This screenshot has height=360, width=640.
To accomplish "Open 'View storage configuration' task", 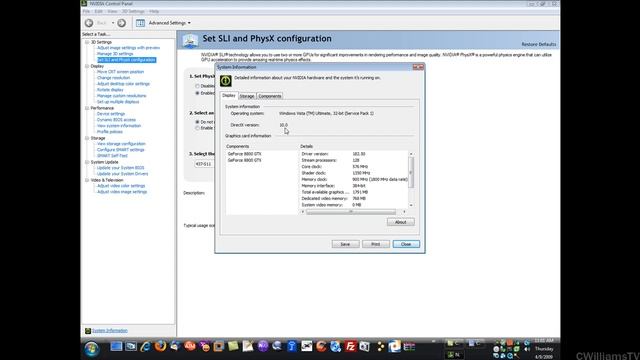I will 121,144.
